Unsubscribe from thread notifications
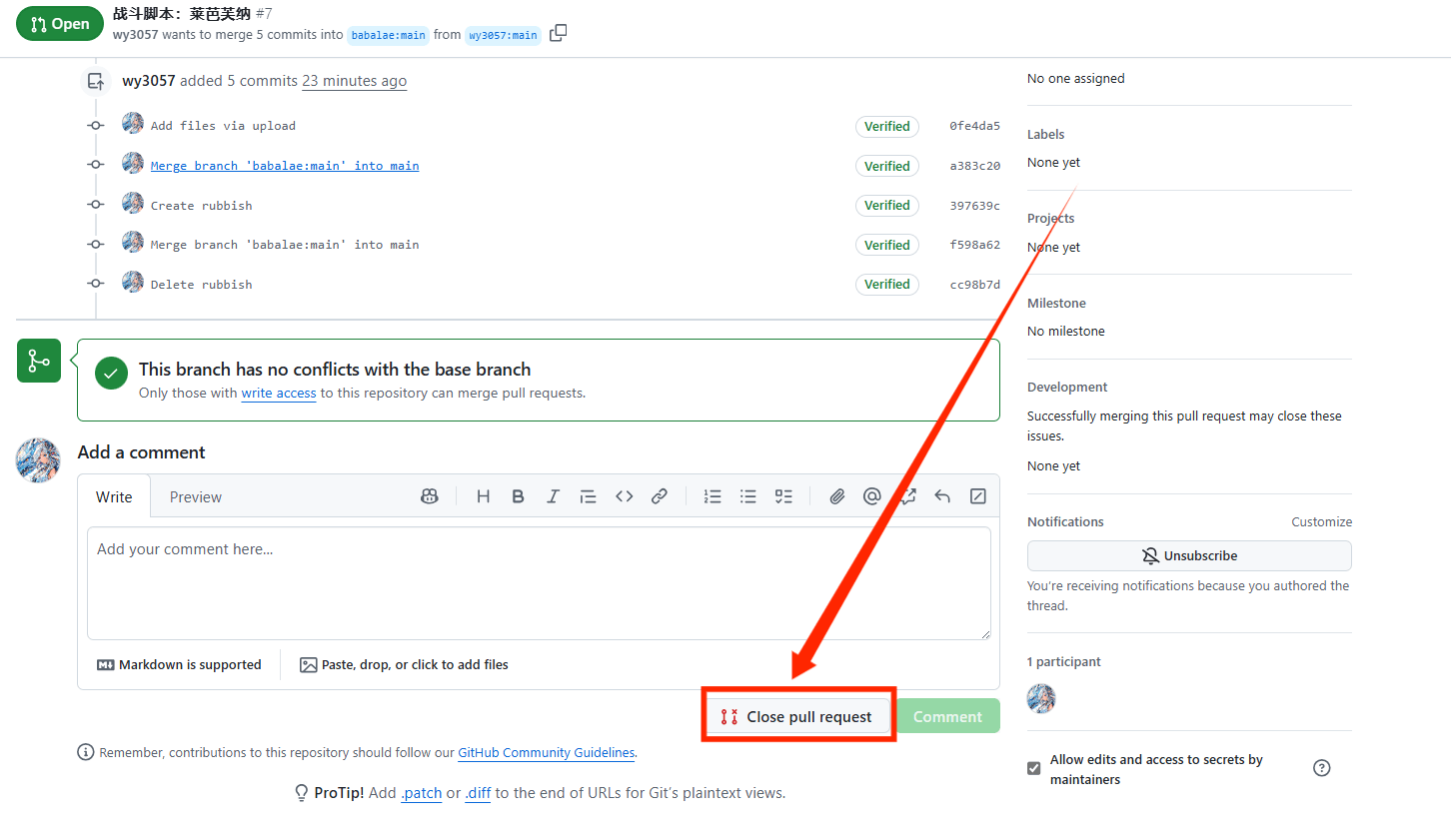Viewport: 1451px width, 840px height. [x=1188, y=555]
